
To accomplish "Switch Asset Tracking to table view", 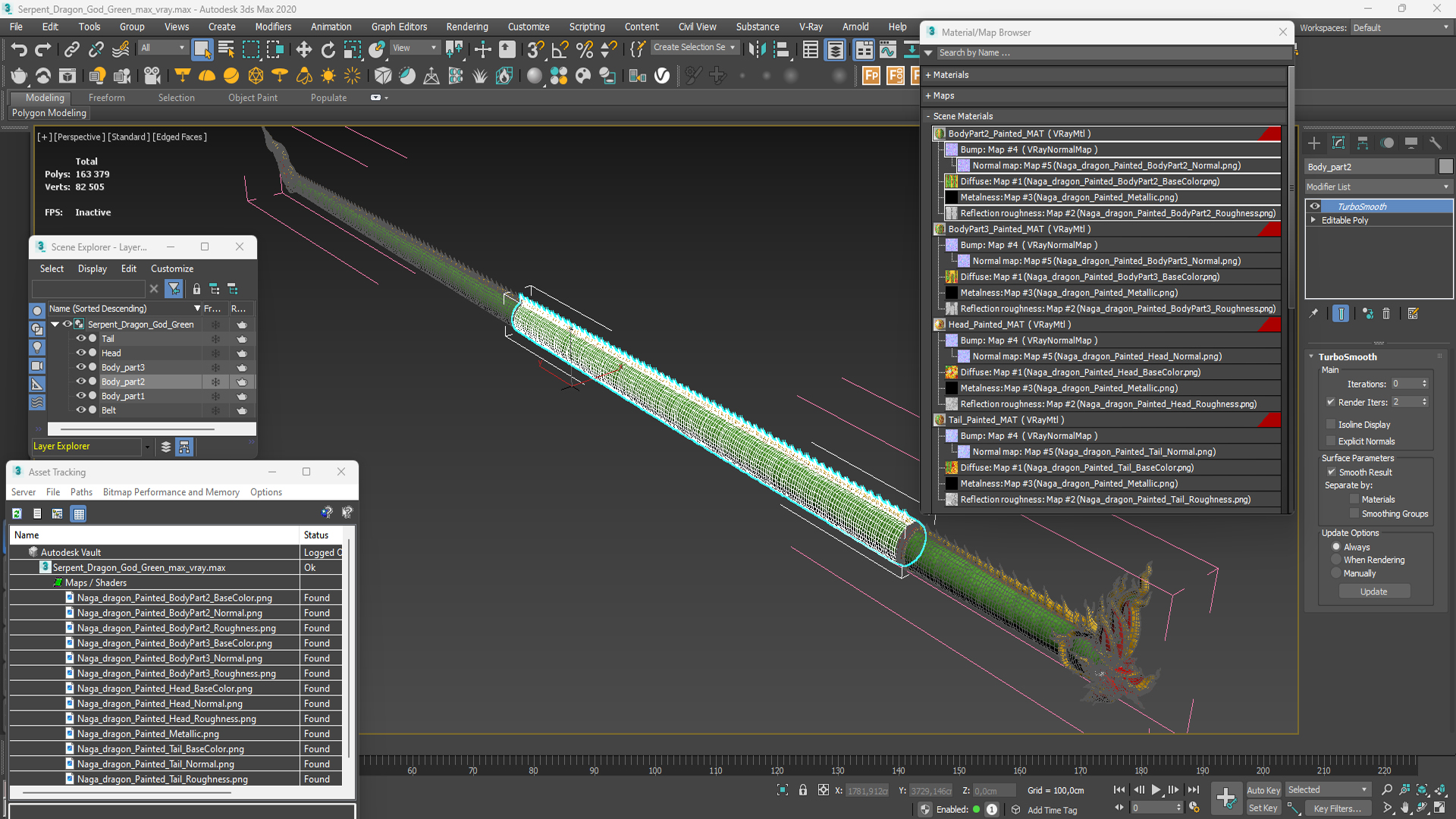I will [x=78, y=513].
